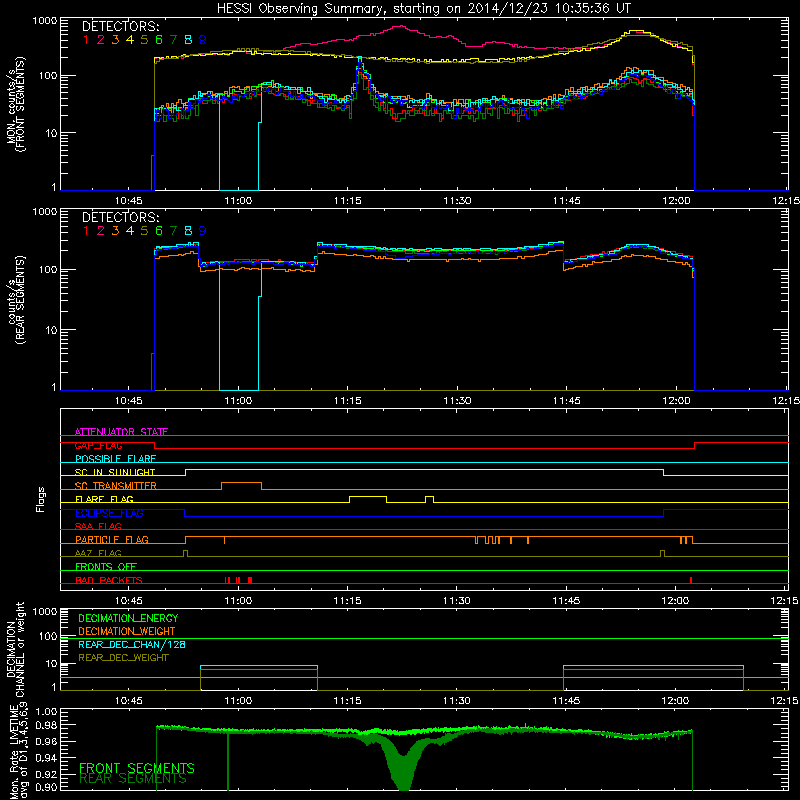Click FRONT SEGMENTS legend in livetime plot
The image size is (800, 800).
click(137, 768)
